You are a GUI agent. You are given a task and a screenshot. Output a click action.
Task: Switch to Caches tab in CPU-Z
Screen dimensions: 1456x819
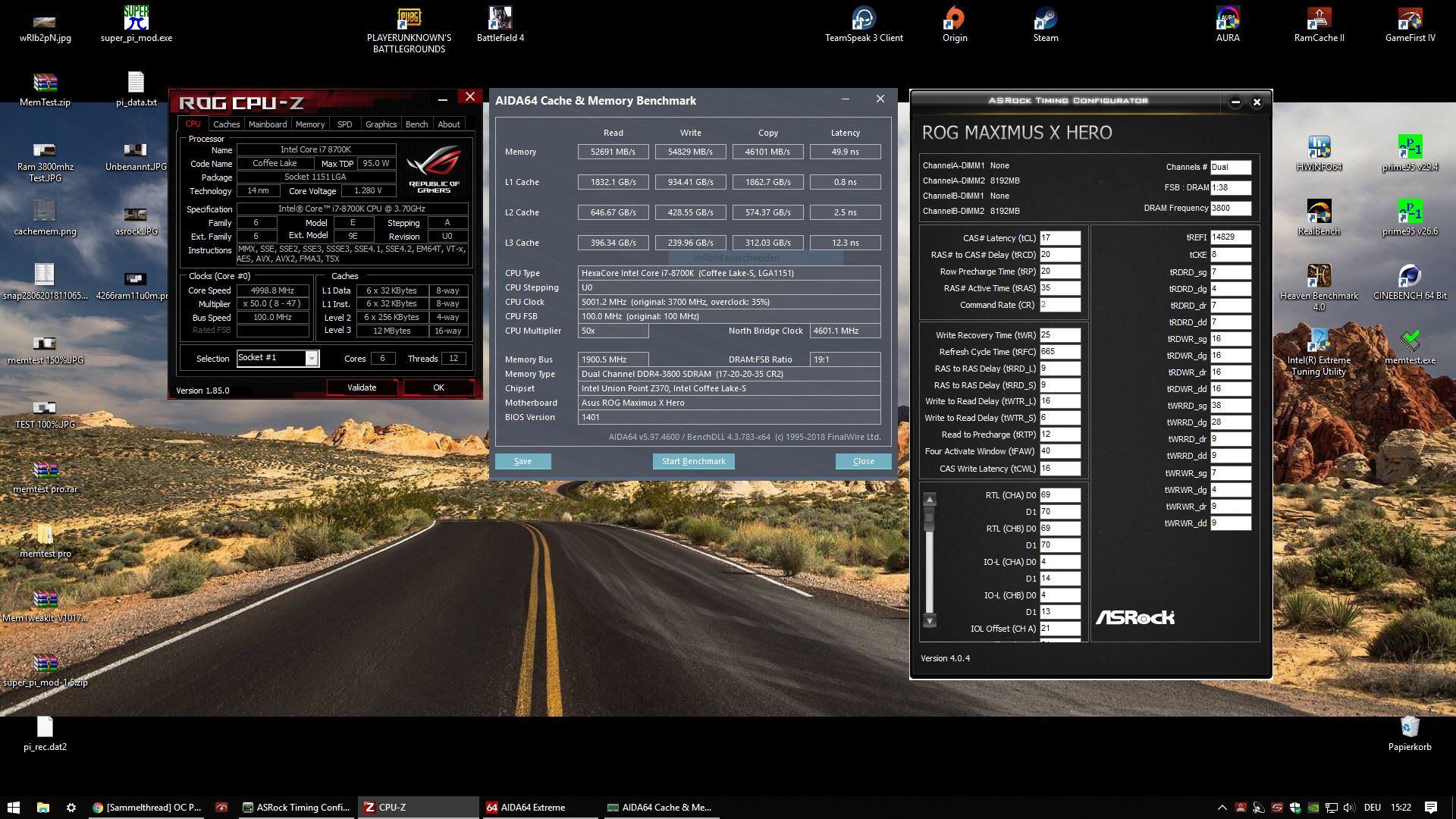click(226, 124)
